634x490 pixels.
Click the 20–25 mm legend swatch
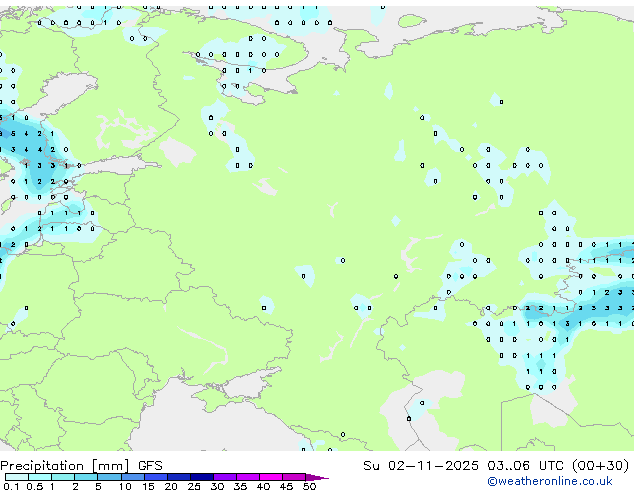(179, 477)
